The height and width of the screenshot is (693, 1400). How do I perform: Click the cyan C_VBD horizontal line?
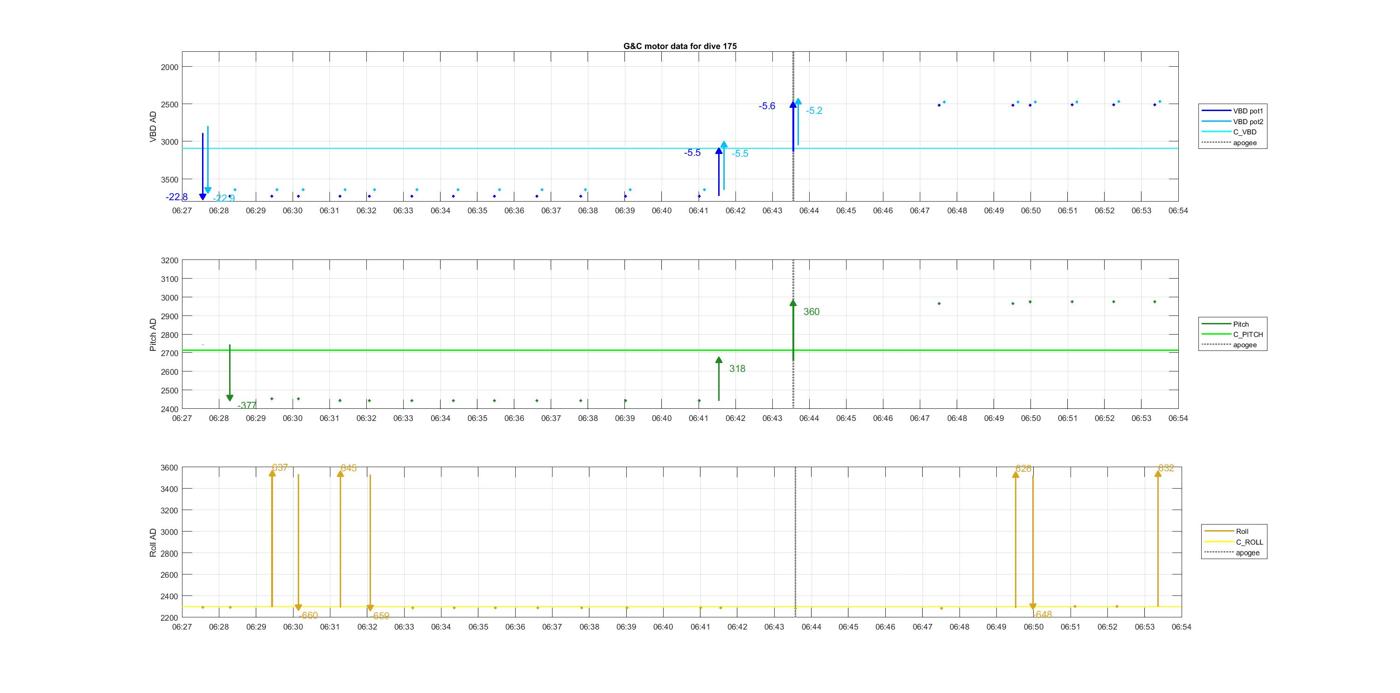(680, 148)
